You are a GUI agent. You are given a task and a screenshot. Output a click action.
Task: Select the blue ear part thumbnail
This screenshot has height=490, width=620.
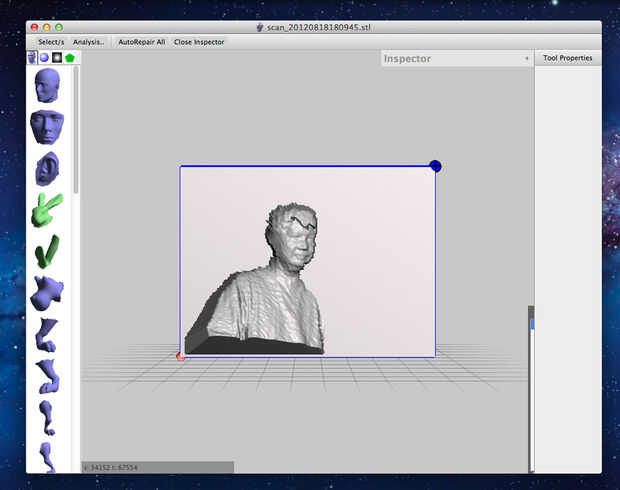click(x=46, y=168)
